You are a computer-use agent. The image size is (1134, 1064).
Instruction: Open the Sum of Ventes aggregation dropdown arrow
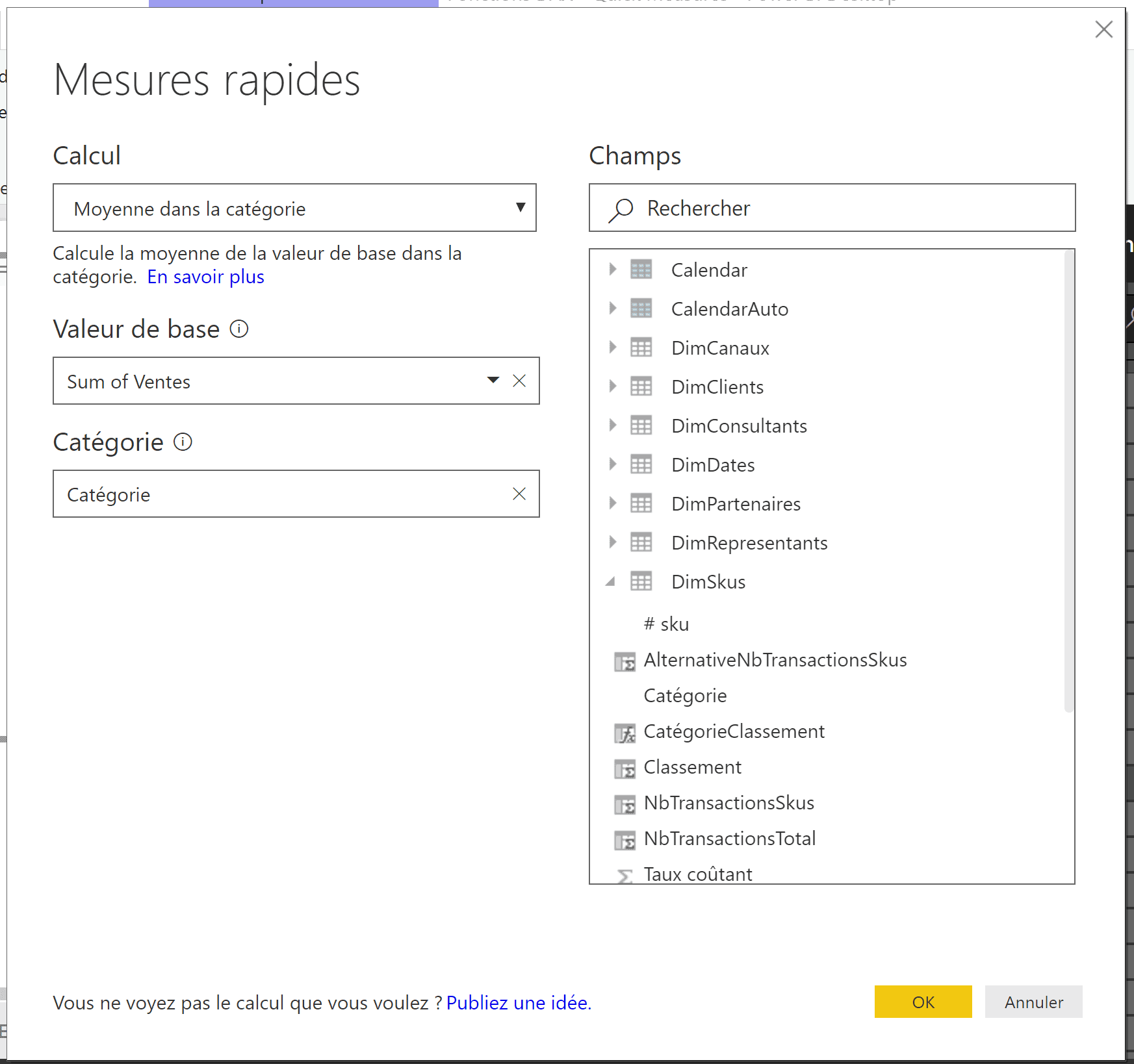[493, 381]
